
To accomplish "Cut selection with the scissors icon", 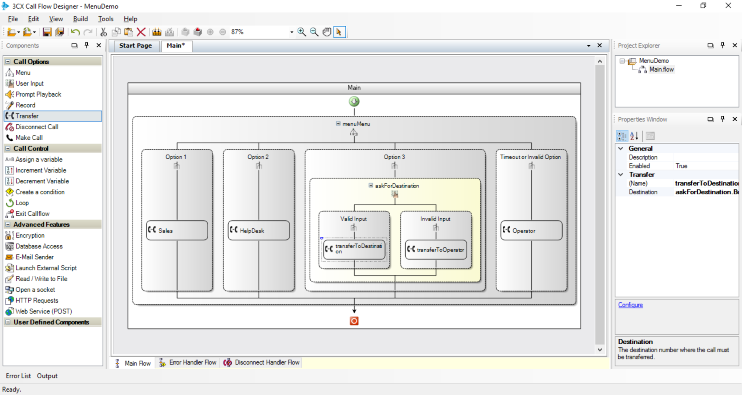I will tap(103, 32).
